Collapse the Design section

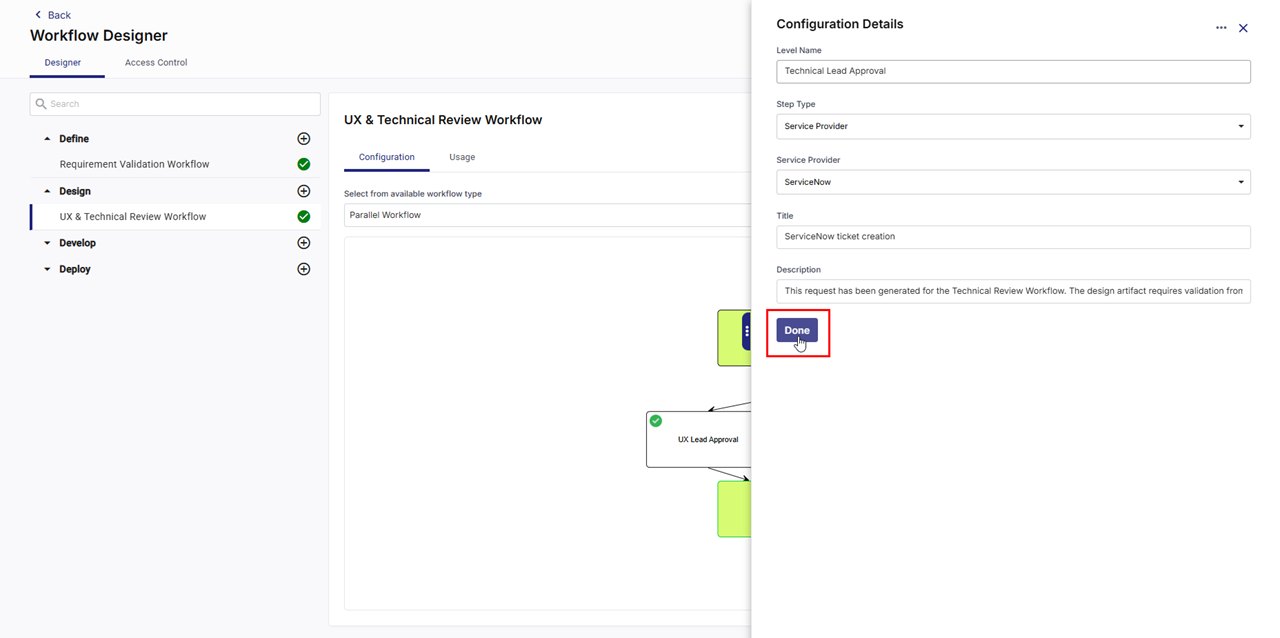(47, 191)
